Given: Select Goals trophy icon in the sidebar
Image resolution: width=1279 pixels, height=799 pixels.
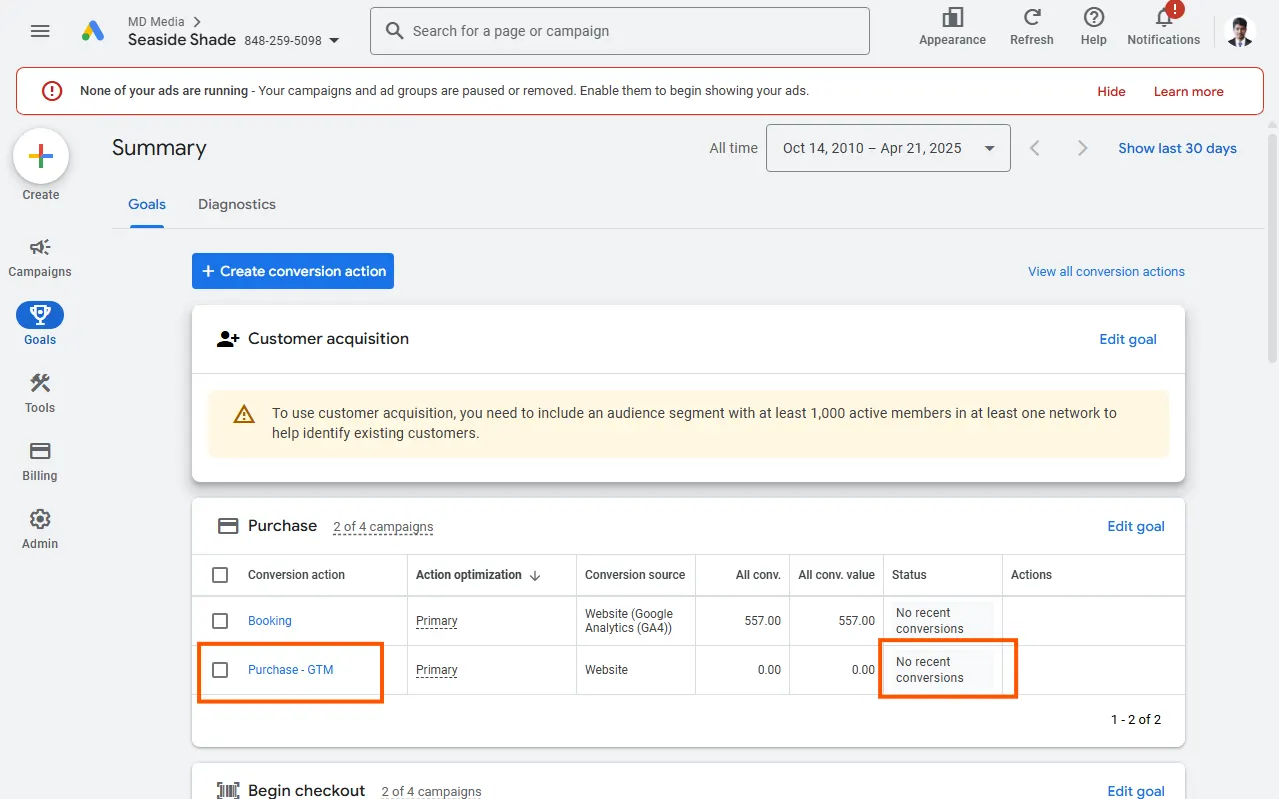Looking at the screenshot, I should tap(40, 315).
